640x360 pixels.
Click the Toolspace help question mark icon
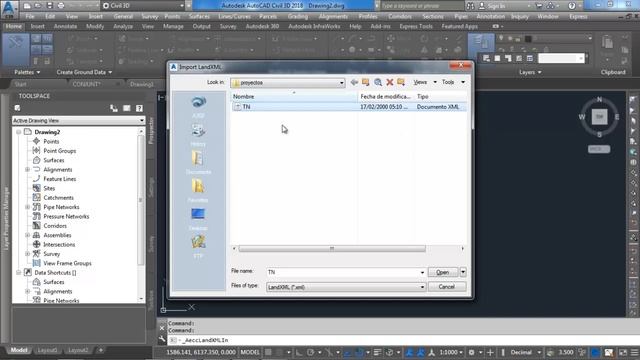(x=139, y=108)
